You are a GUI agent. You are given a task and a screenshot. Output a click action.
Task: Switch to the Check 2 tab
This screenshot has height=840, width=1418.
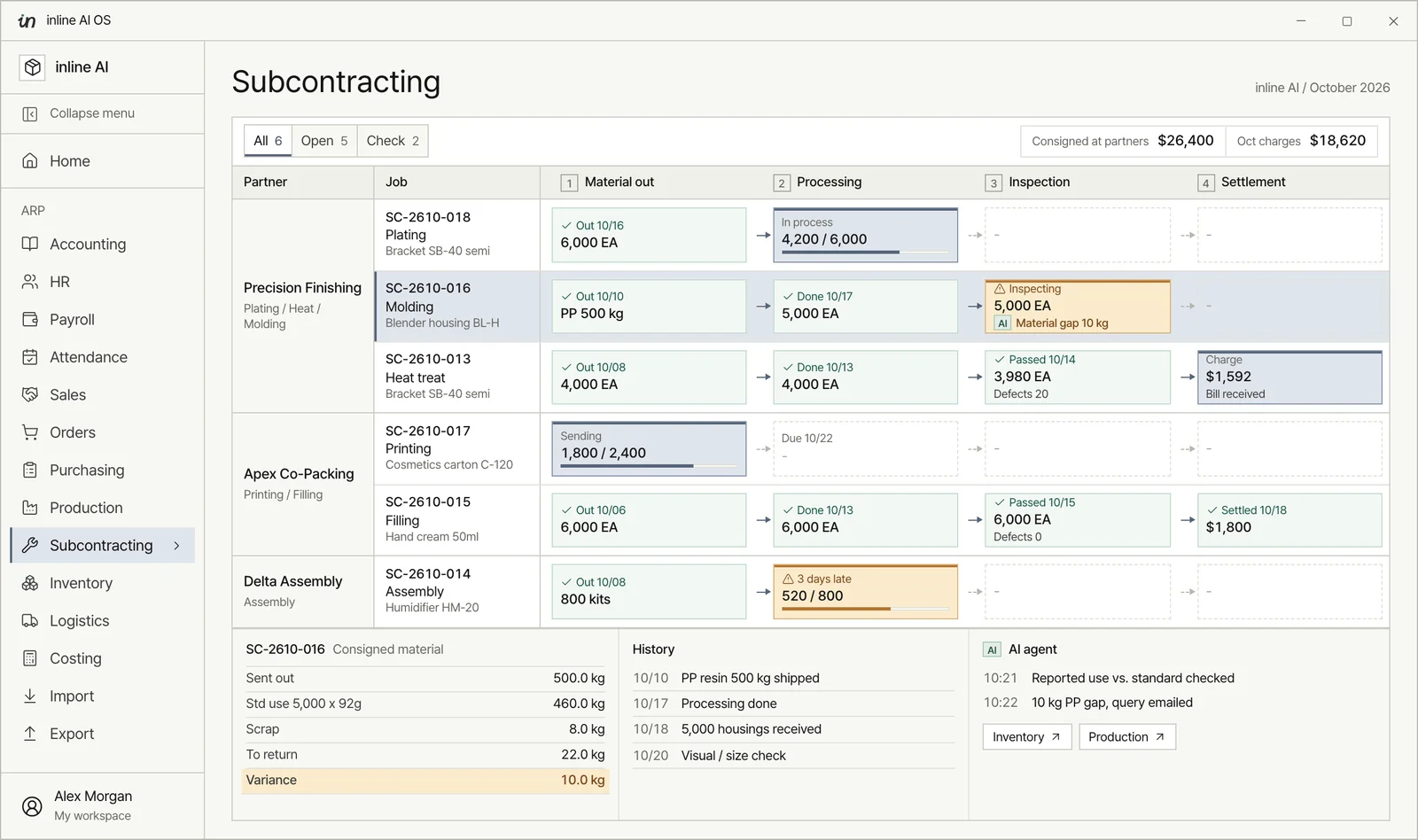coord(393,141)
